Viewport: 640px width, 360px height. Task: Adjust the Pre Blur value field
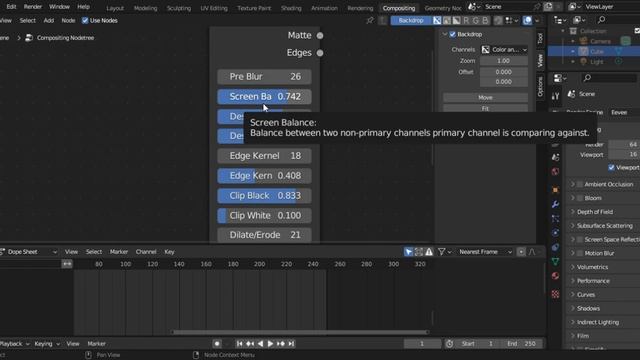click(x=264, y=77)
